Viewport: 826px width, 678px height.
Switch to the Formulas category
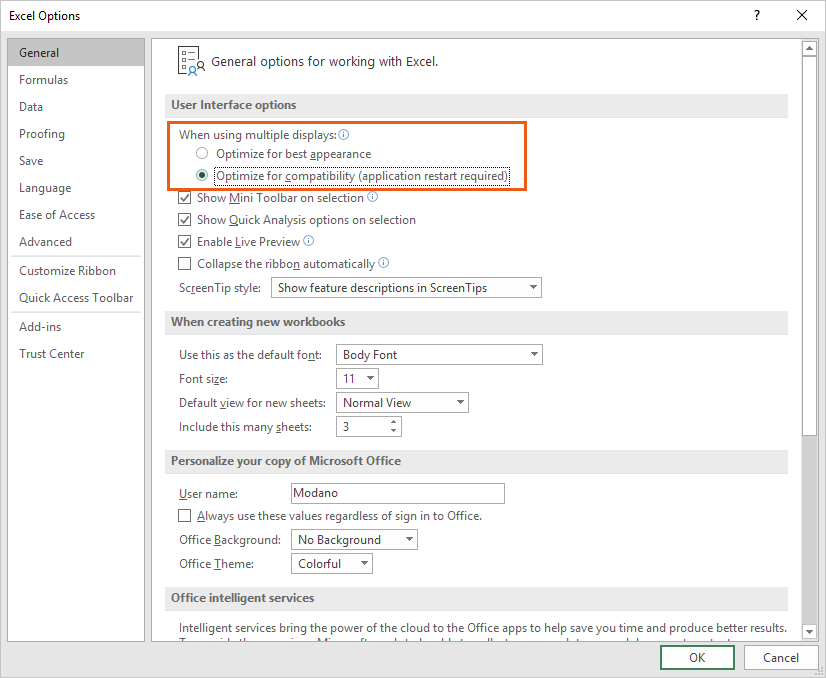click(44, 80)
